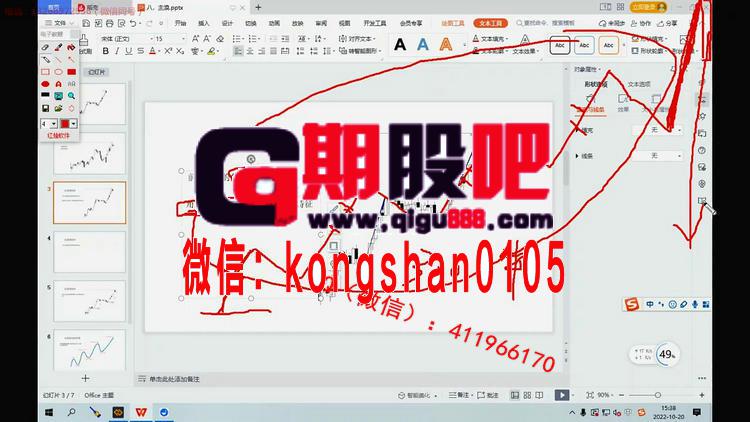The image size is (750, 422).
Task: Click the bulleted list icon
Action: tap(237, 39)
